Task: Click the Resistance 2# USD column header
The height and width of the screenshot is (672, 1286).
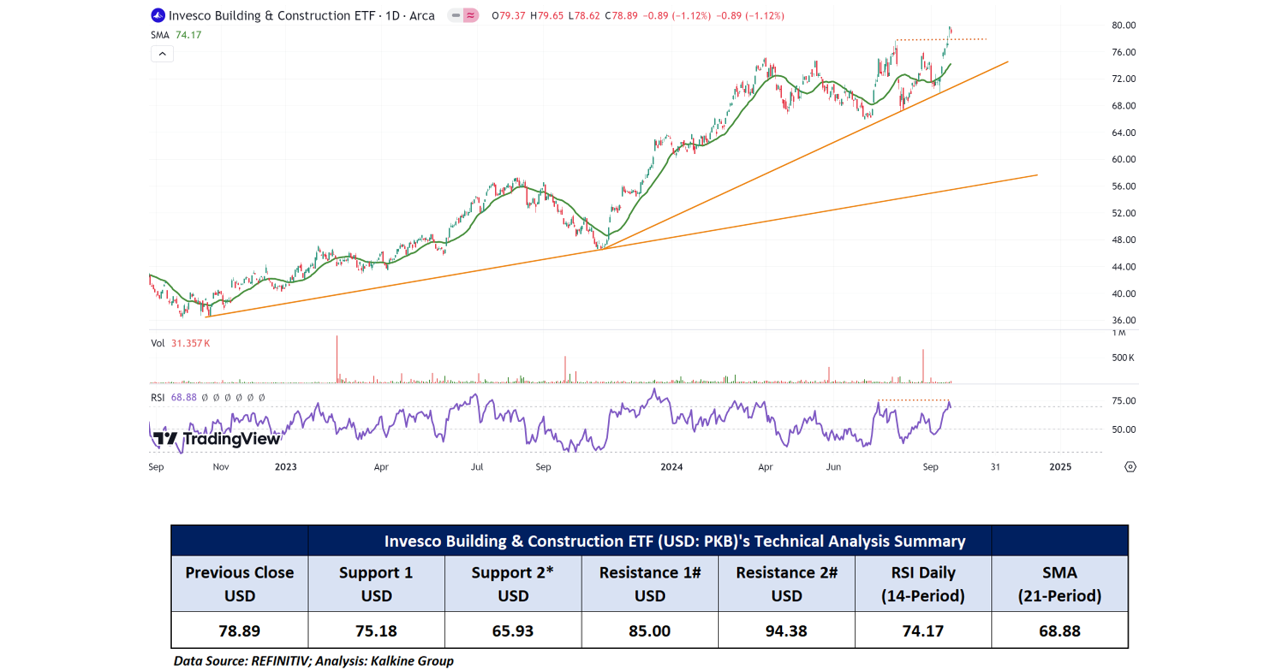Action: (x=787, y=584)
